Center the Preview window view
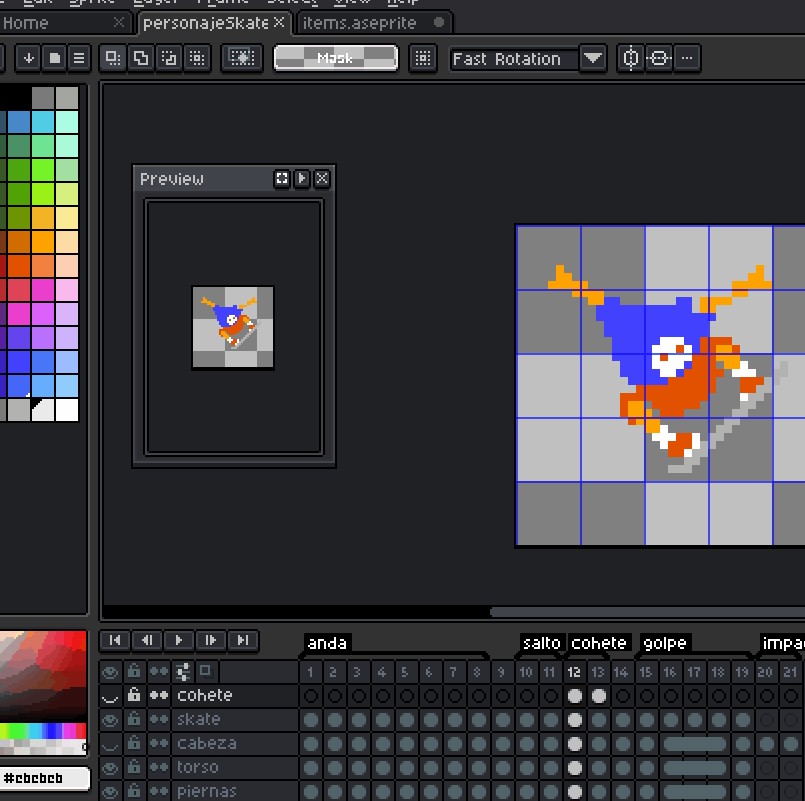This screenshot has height=801, width=805. [282, 178]
